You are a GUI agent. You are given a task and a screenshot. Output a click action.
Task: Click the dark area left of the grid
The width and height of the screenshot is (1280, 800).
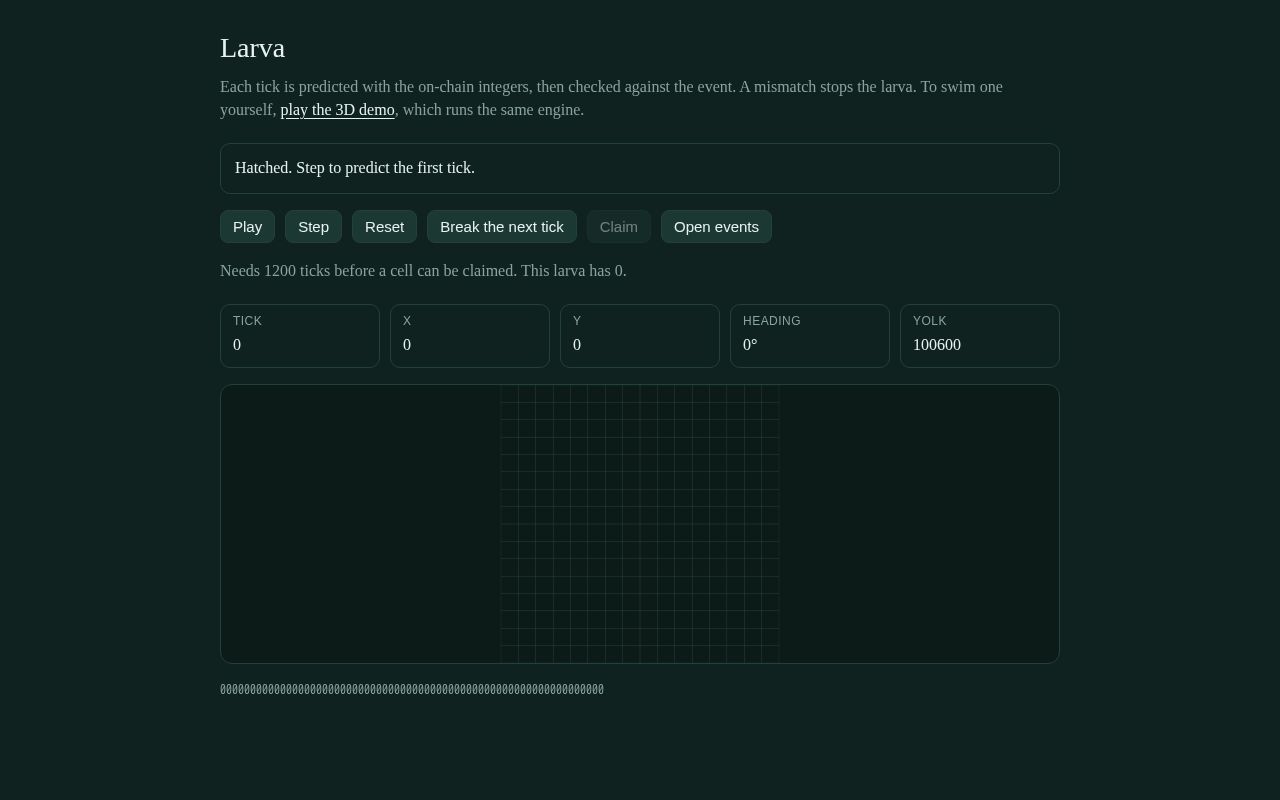[360, 524]
